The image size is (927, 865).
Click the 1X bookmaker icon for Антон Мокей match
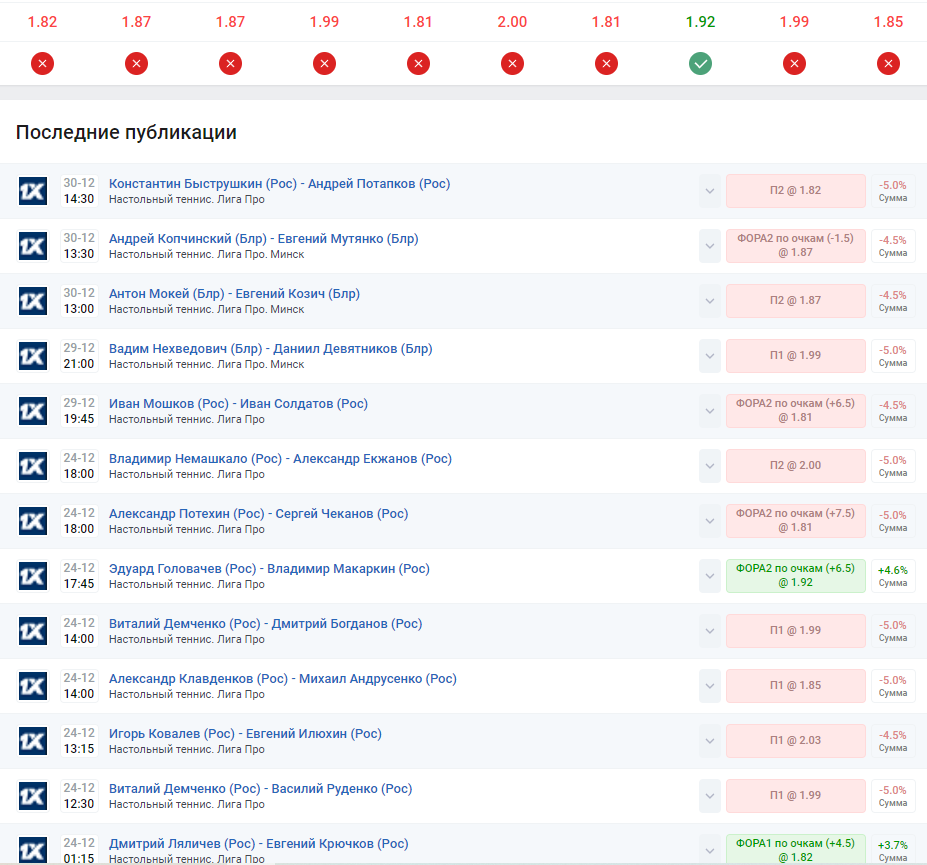pyautogui.click(x=33, y=301)
